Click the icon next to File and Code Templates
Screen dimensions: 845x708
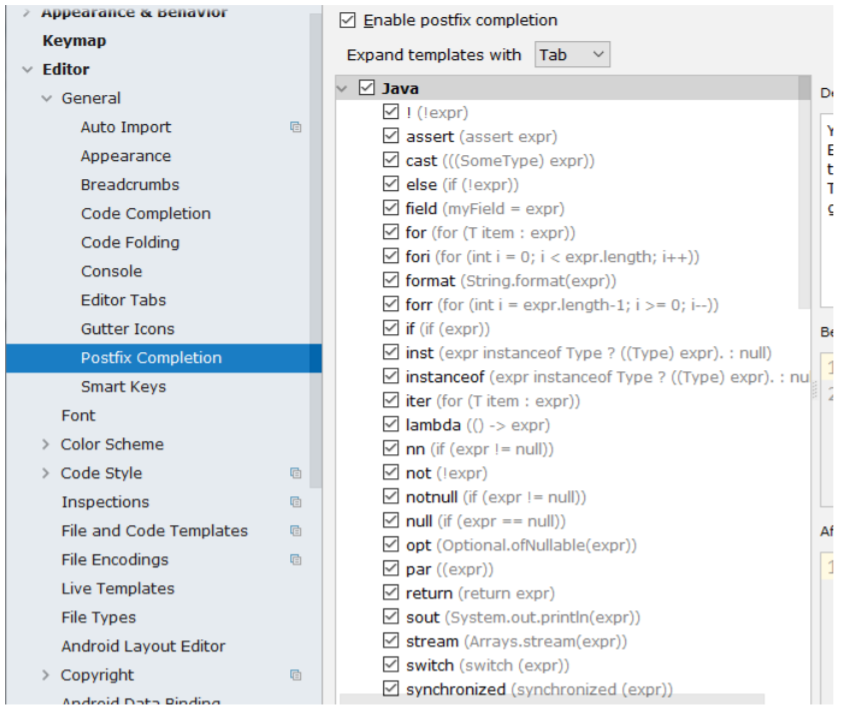point(296,530)
